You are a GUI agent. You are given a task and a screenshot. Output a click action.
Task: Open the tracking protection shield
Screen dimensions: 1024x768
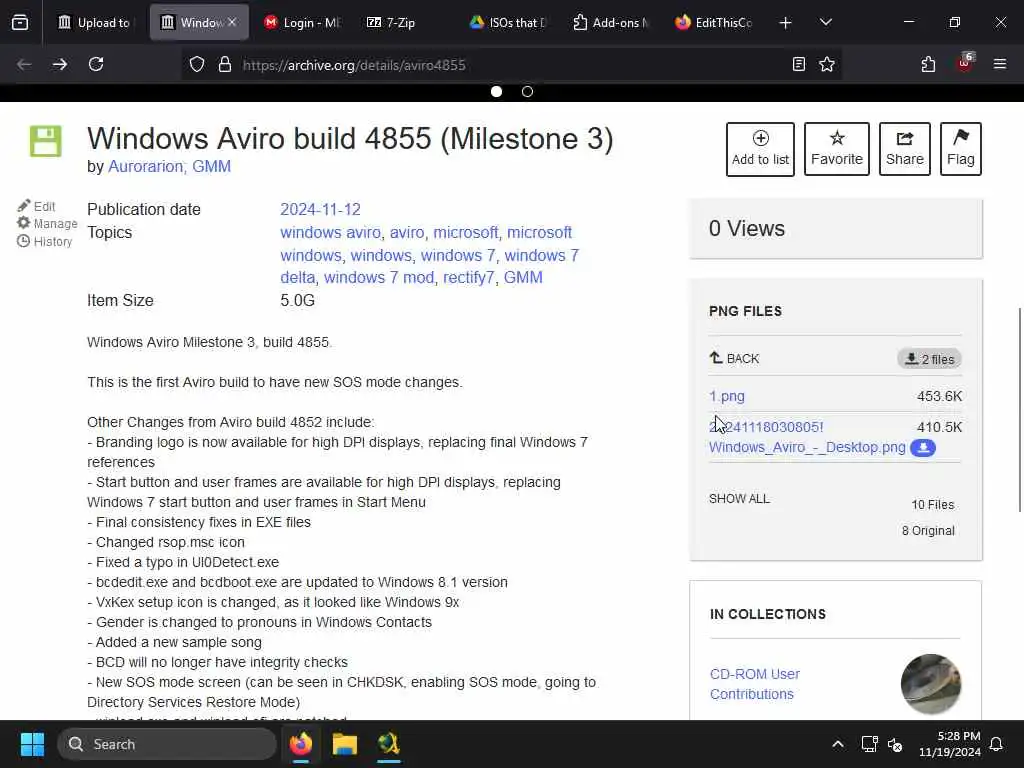[x=197, y=65]
